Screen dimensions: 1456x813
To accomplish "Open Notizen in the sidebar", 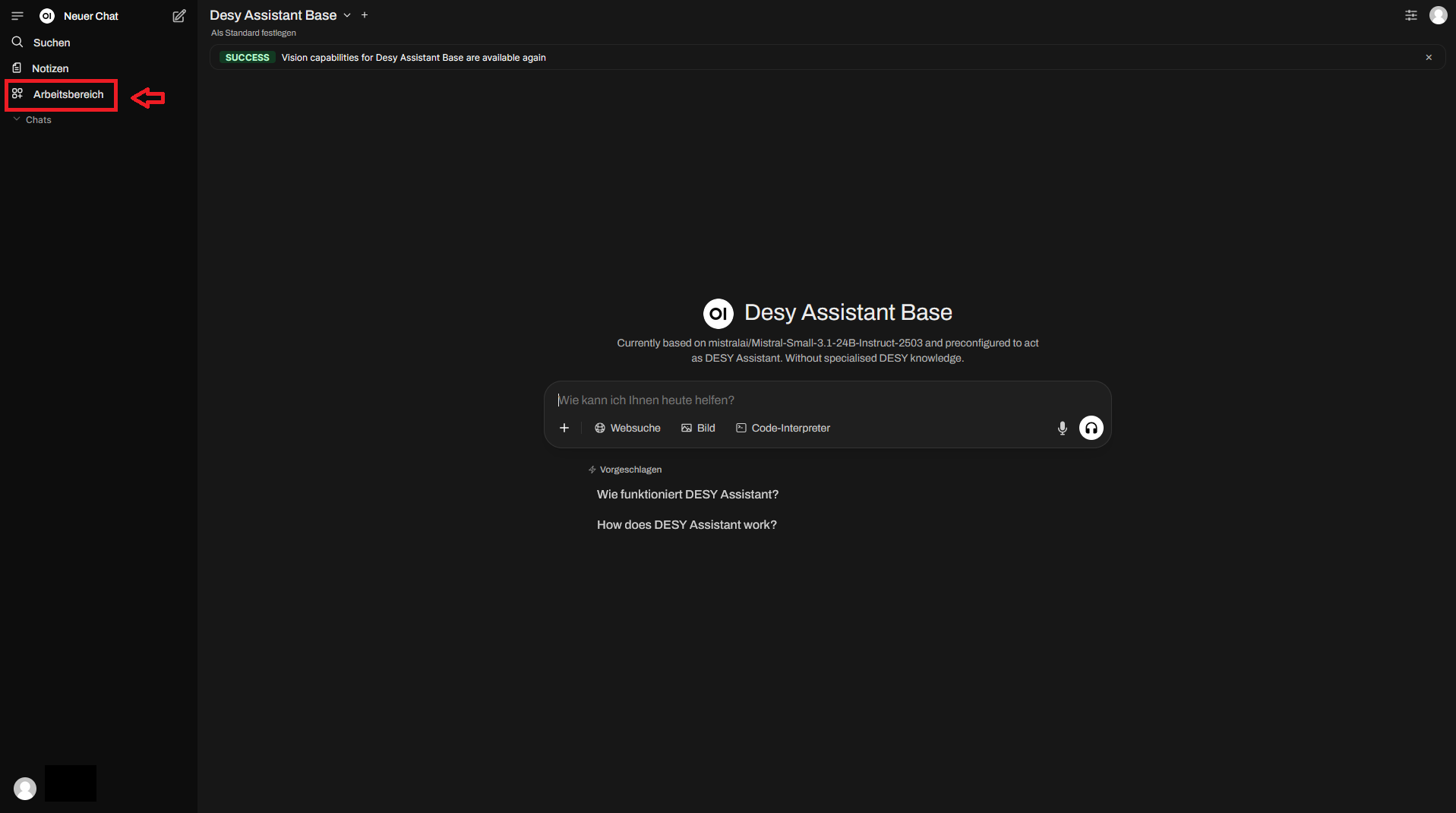I will click(x=50, y=68).
